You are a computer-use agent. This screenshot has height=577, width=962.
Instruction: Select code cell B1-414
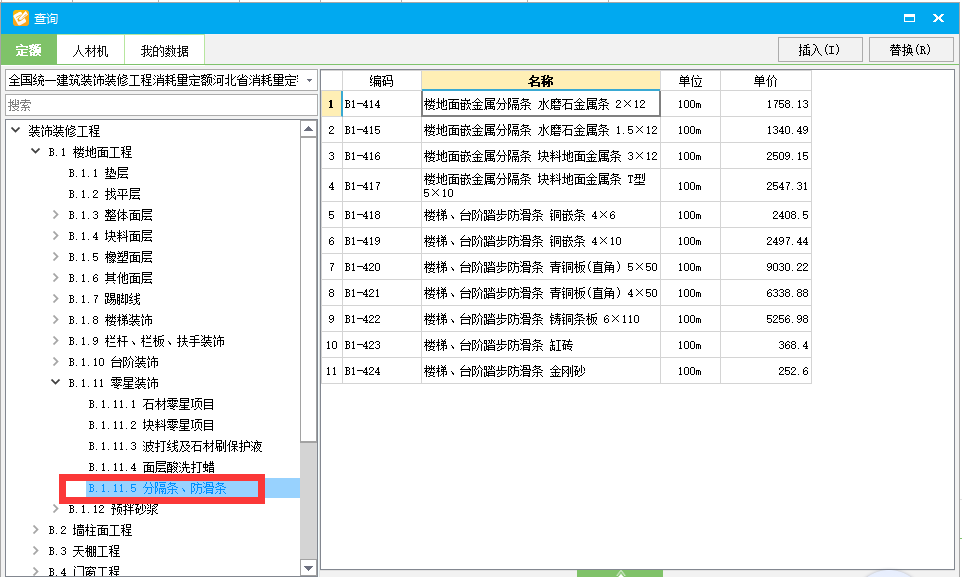pos(382,104)
